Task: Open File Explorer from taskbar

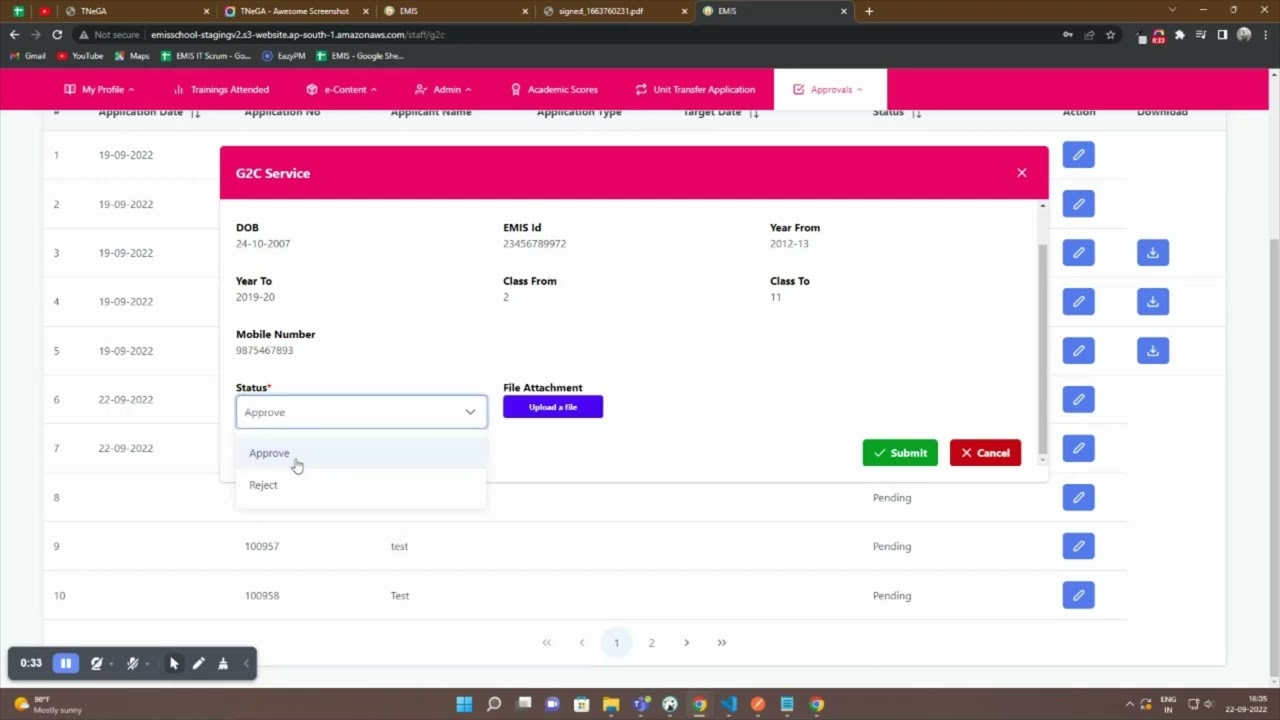Action: [x=611, y=704]
